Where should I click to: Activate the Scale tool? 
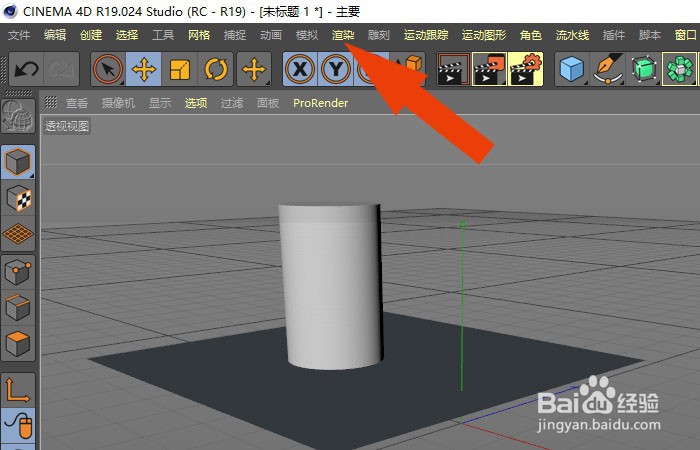click(180, 69)
